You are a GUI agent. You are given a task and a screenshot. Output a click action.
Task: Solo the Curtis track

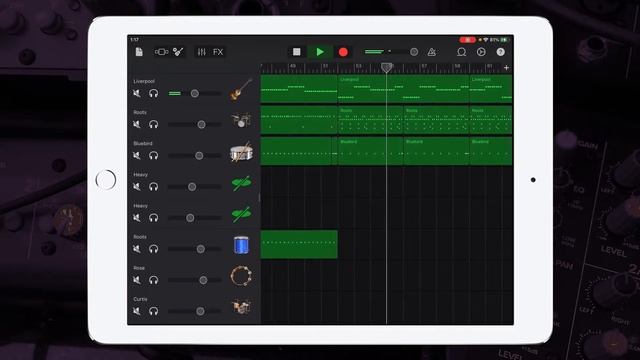click(x=153, y=311)
